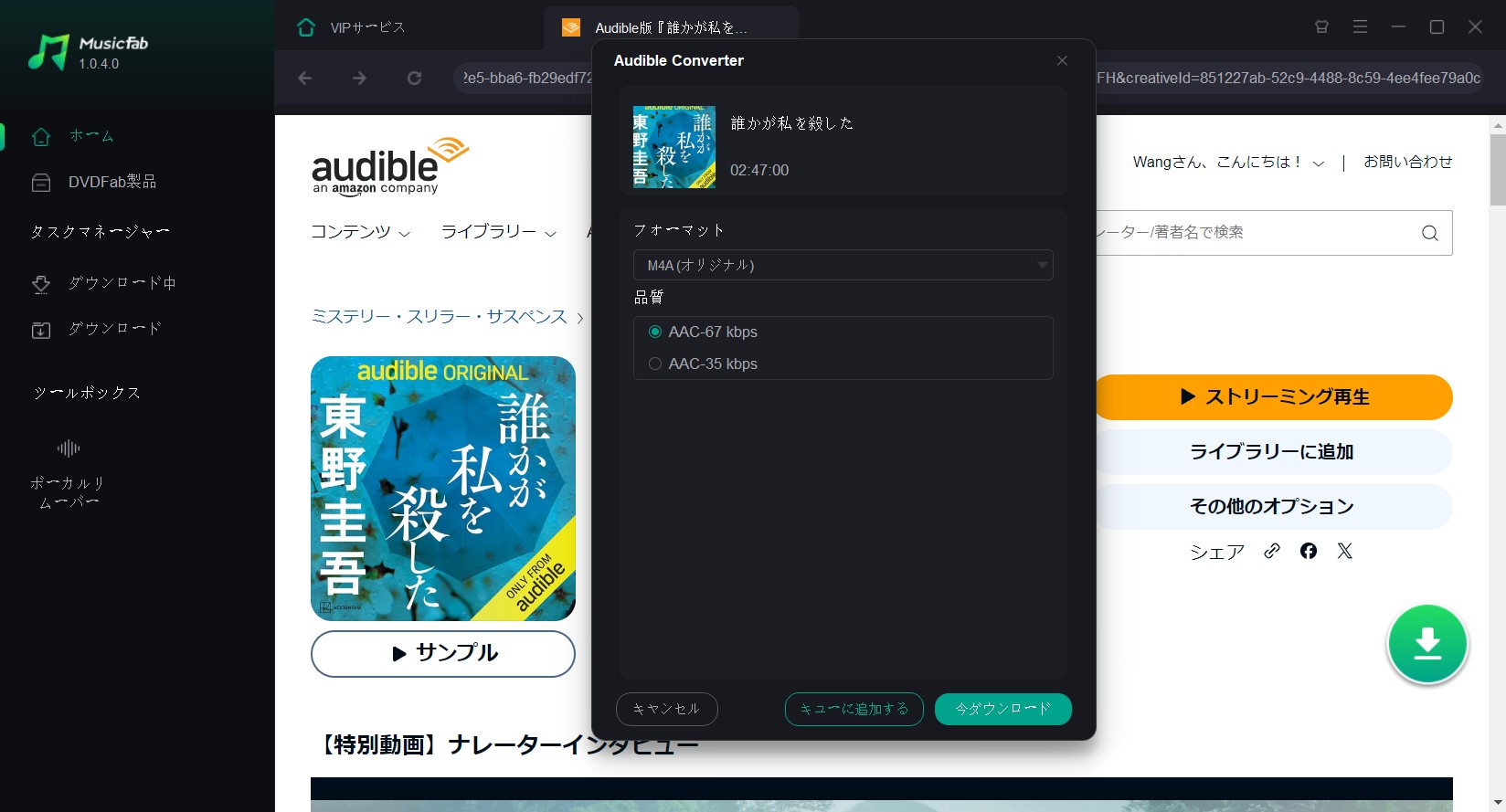Open the ミステリー・スリラー・サスペンス category link
This screenshot has width=1506, height=812.
tap(440, 317)
